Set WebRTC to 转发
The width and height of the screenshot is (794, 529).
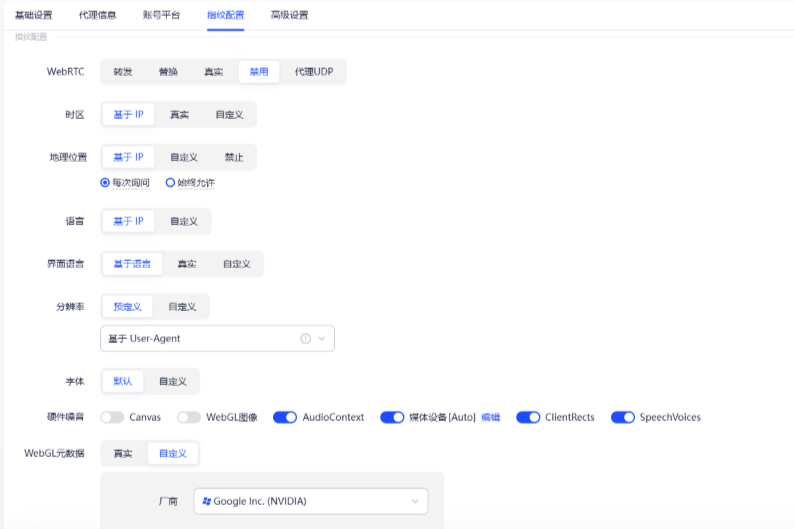[x=123, y=72]
